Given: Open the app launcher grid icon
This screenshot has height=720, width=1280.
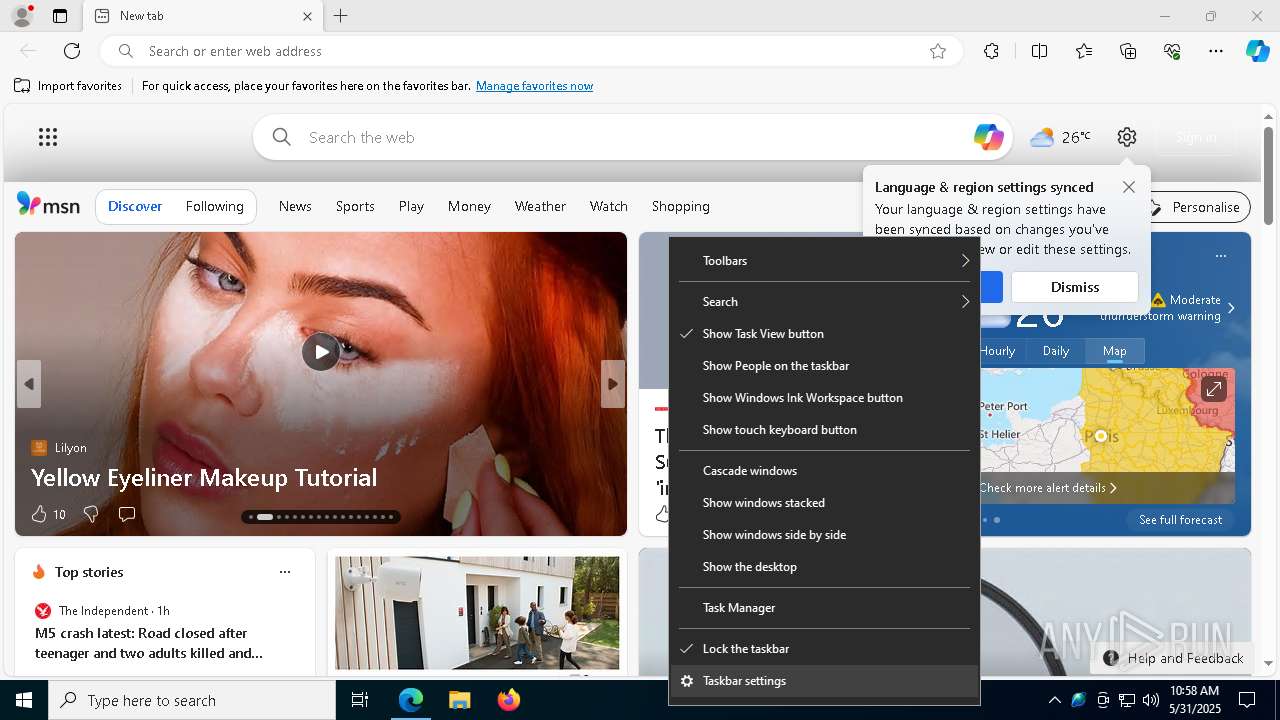Looking at the screenshot, I should (48, 137).
